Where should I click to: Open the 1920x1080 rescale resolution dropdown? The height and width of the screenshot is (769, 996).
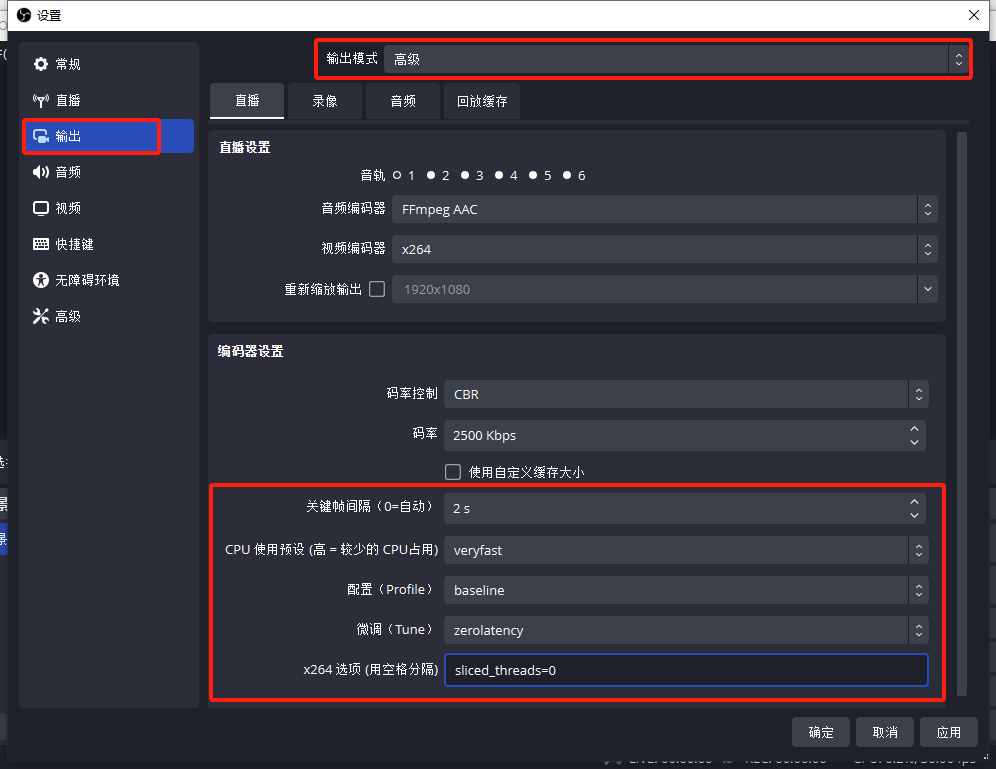pyautogui.click(x=664, y=290)
